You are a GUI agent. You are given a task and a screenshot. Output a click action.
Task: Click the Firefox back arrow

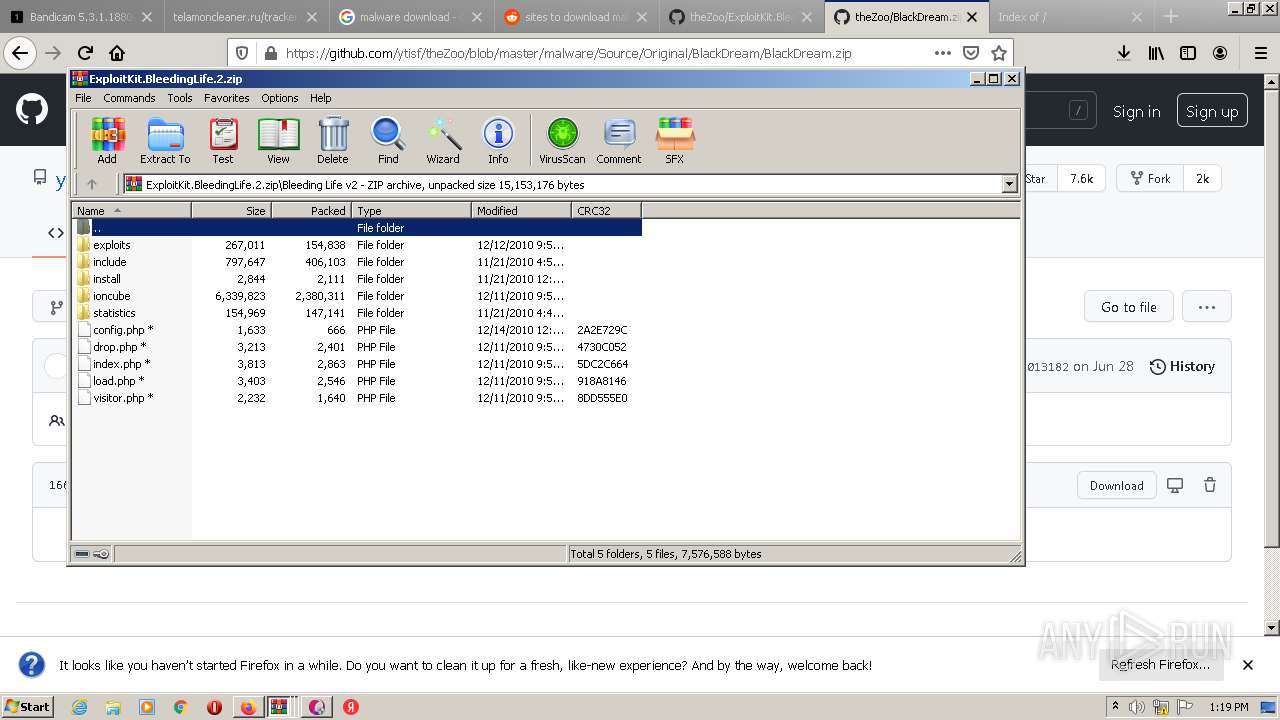(21, 53)
